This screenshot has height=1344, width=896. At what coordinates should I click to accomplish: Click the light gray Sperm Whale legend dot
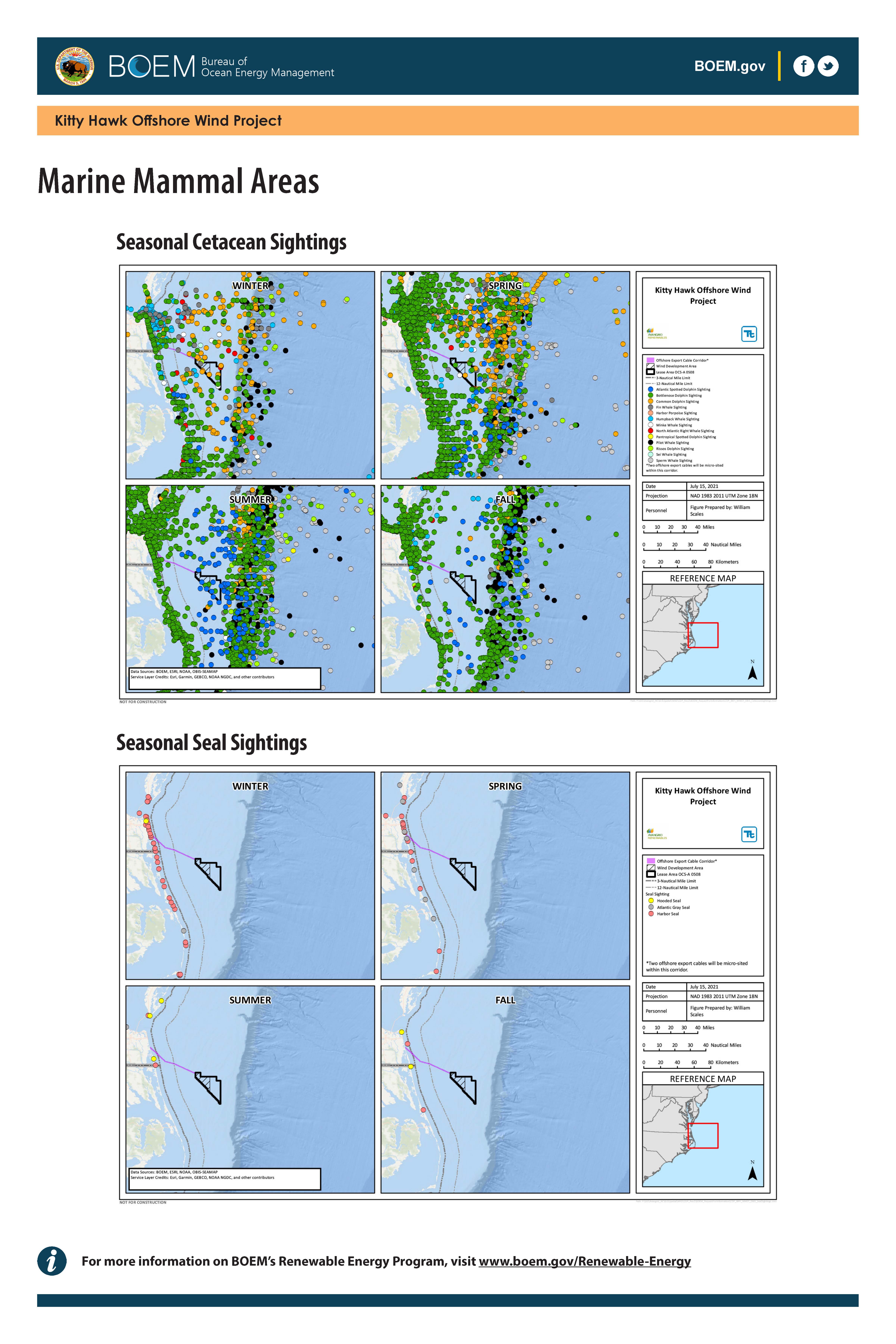tap(650, 460)
